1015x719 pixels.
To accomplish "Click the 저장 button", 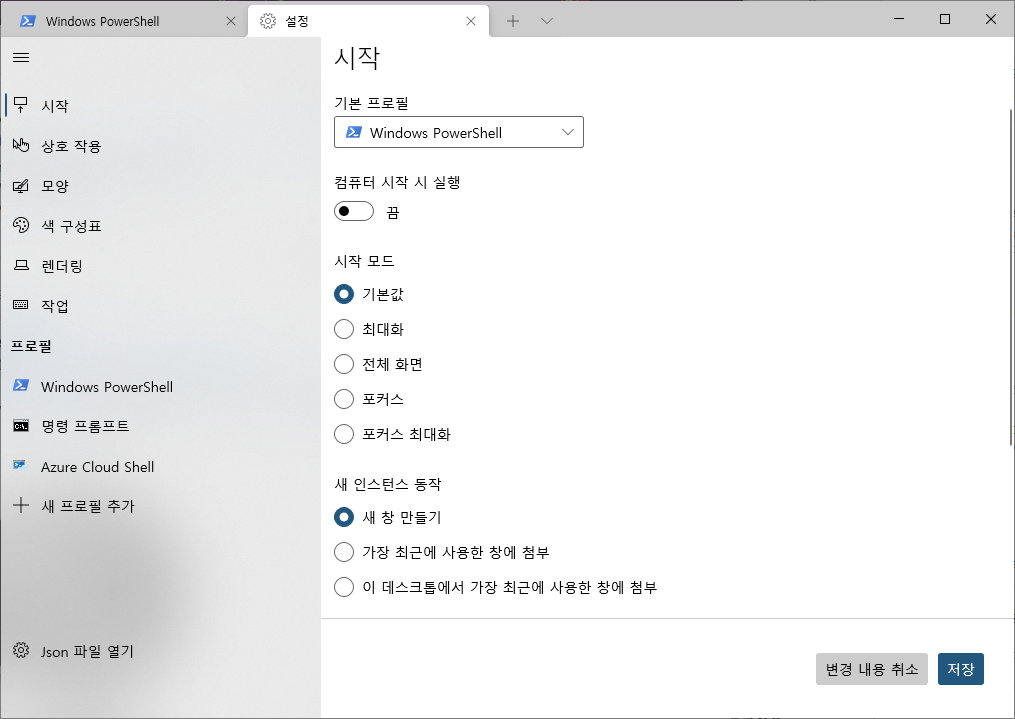I will (x=961, y=669).
